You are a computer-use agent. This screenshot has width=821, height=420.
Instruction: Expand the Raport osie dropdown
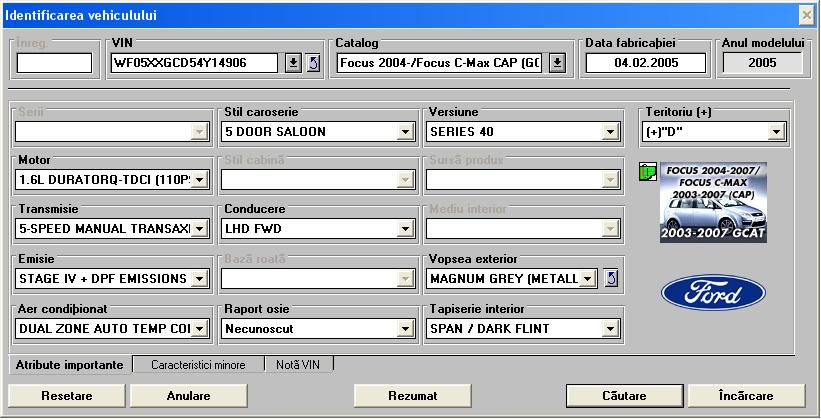[405, 328]
